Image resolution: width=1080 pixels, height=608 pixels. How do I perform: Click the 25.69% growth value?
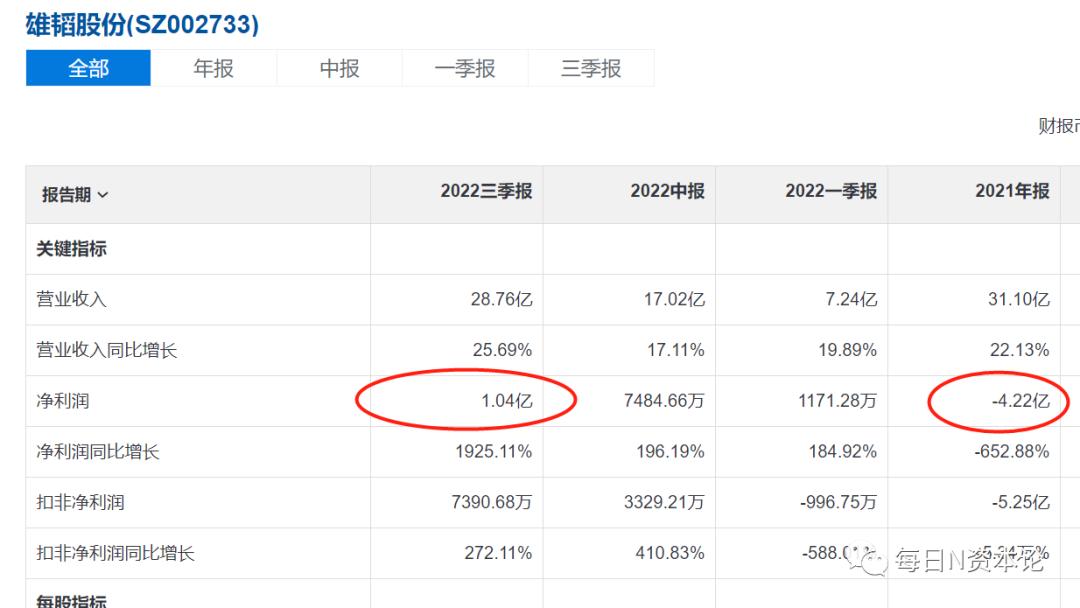point(502,350)
